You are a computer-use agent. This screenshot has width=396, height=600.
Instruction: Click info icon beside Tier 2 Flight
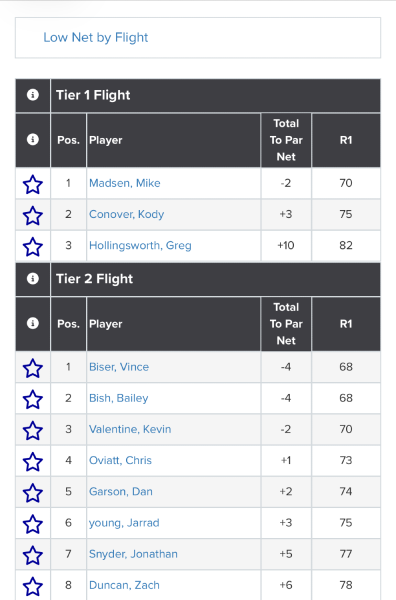pos(33,279)
